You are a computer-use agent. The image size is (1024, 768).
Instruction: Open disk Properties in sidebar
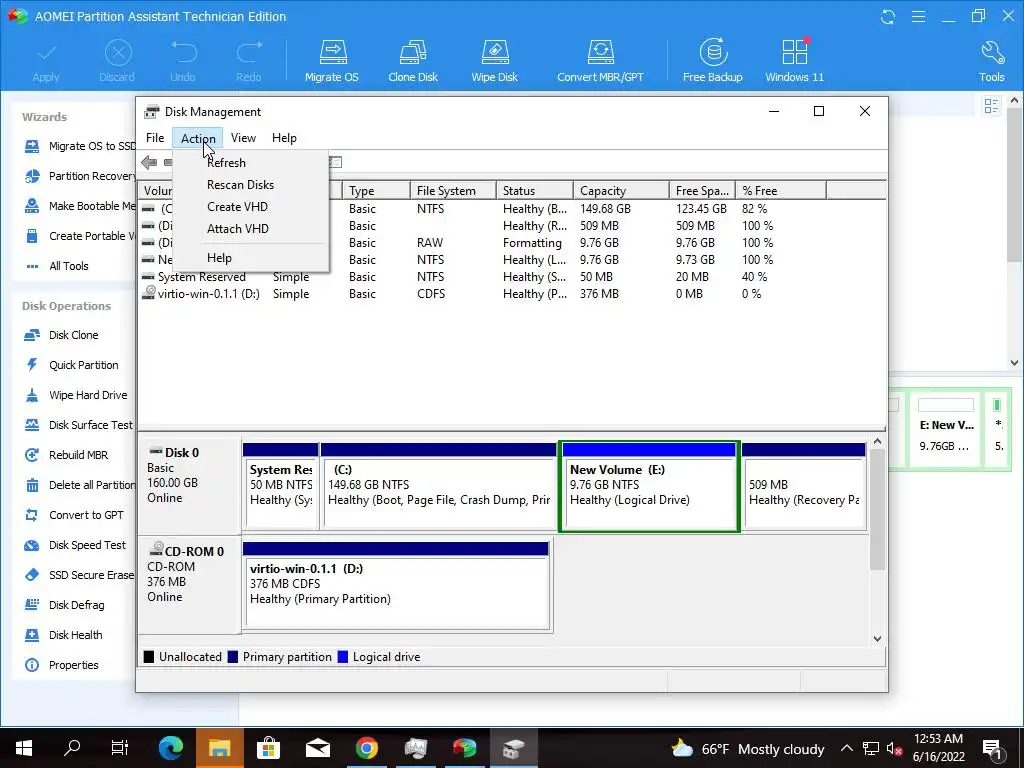point(61,665)
